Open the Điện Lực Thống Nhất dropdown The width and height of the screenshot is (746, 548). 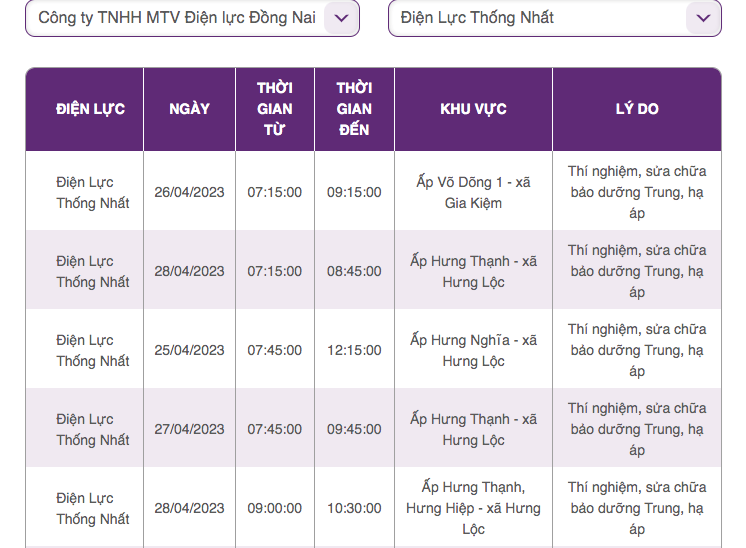click(x=555, y=18)
